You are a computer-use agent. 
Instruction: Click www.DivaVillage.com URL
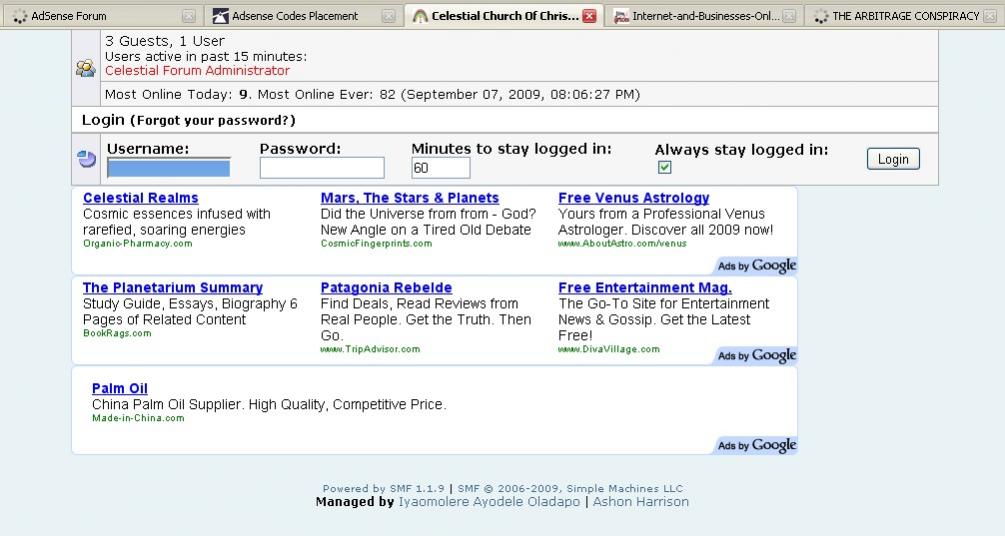tap(608, 349)
